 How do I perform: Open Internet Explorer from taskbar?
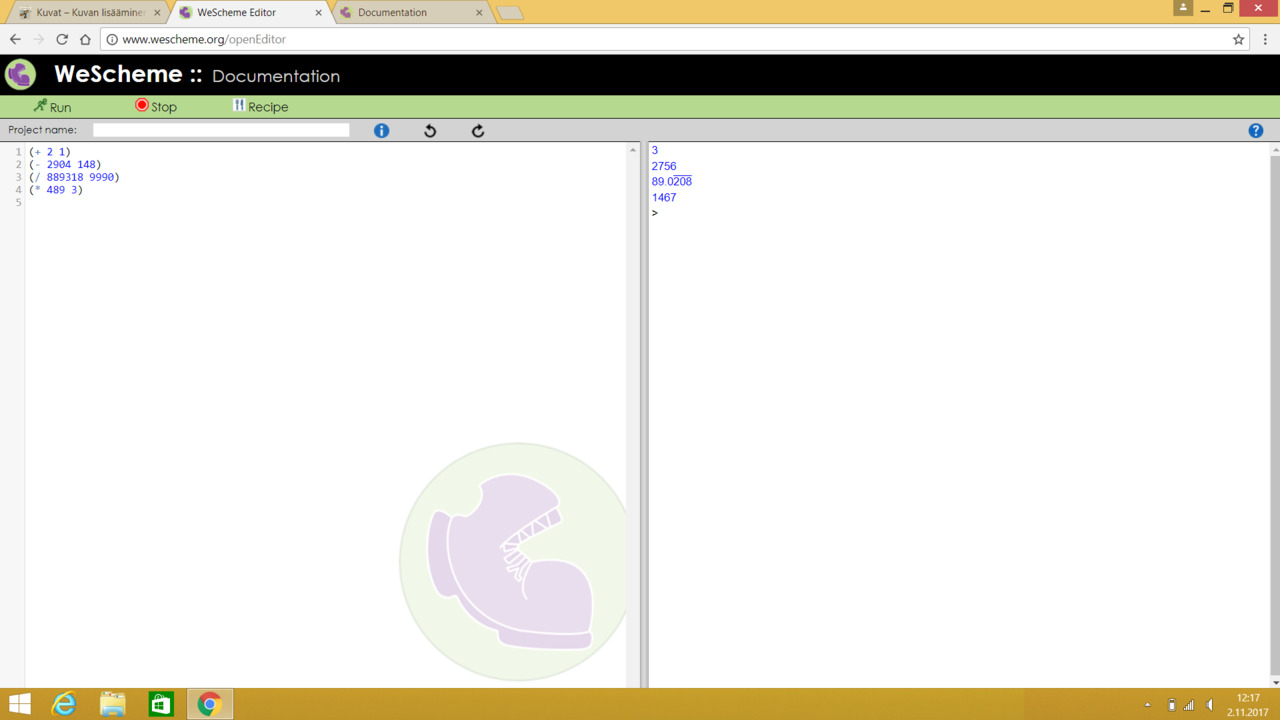pyautogui.click(x=64, y=704)
